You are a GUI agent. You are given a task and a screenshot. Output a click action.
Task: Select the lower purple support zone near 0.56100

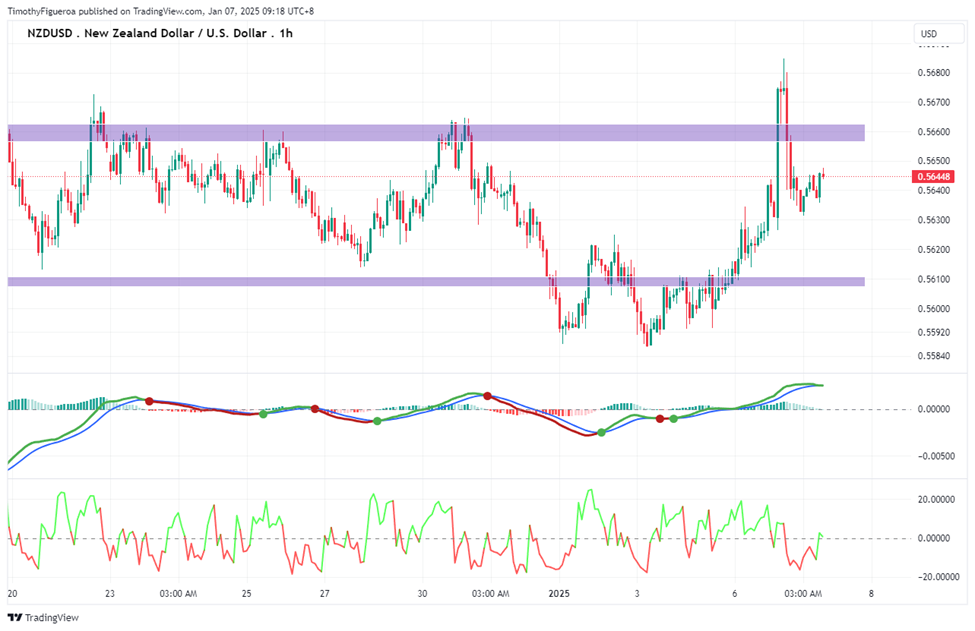pyautogui.click(x=436, y=282)
